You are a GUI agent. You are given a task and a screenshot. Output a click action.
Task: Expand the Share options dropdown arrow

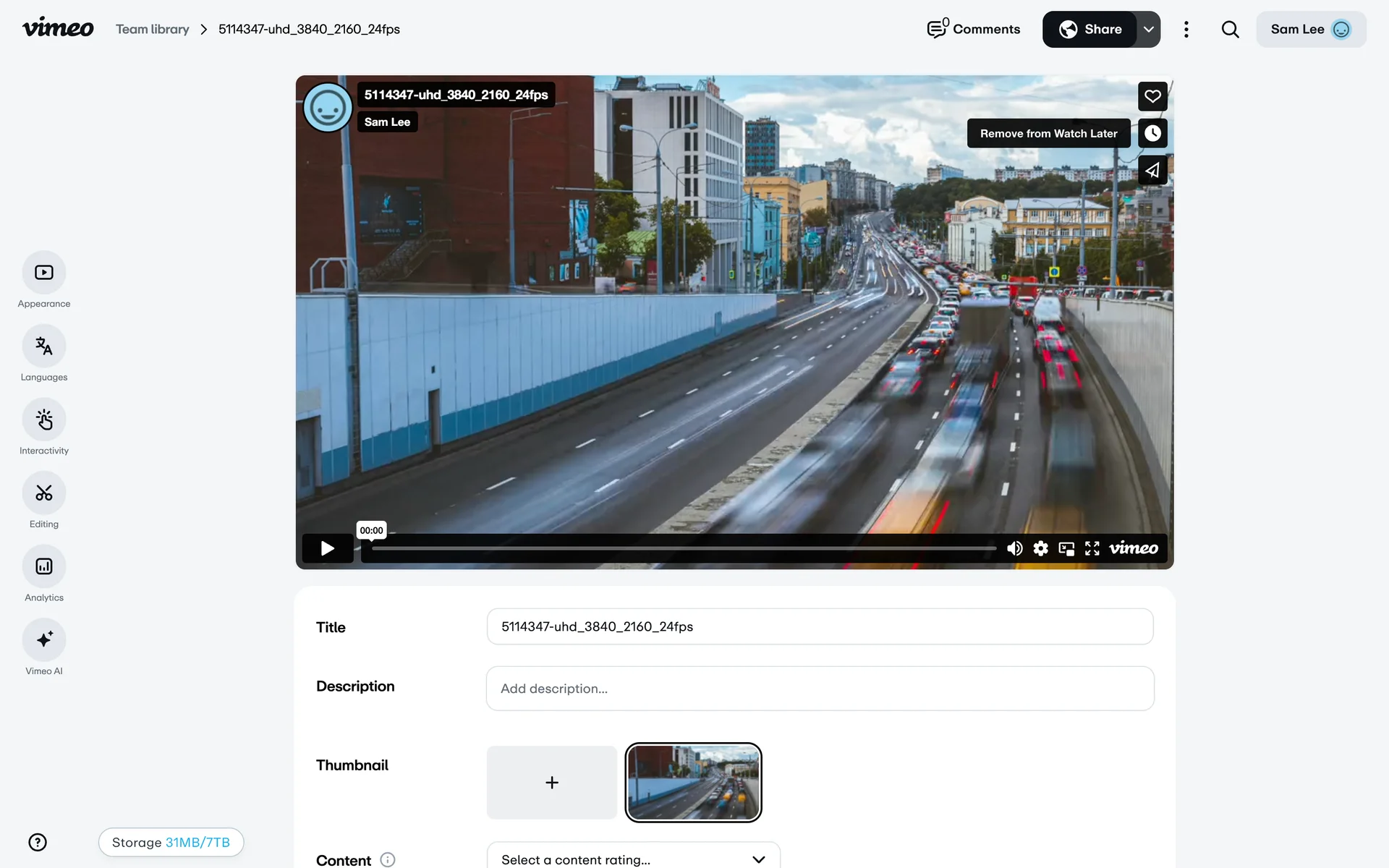point(1148,30)
